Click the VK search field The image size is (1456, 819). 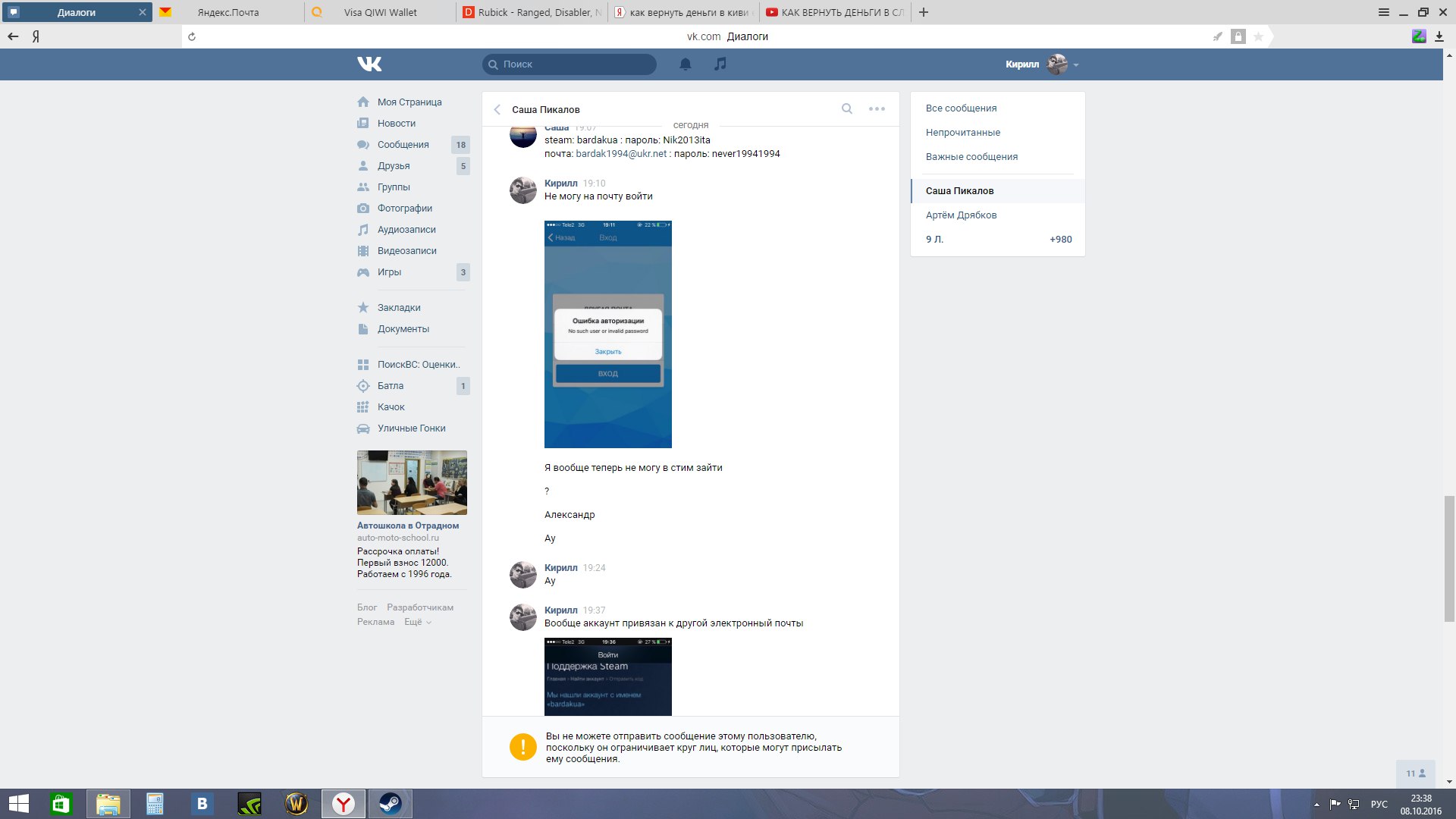coord(569,64)
